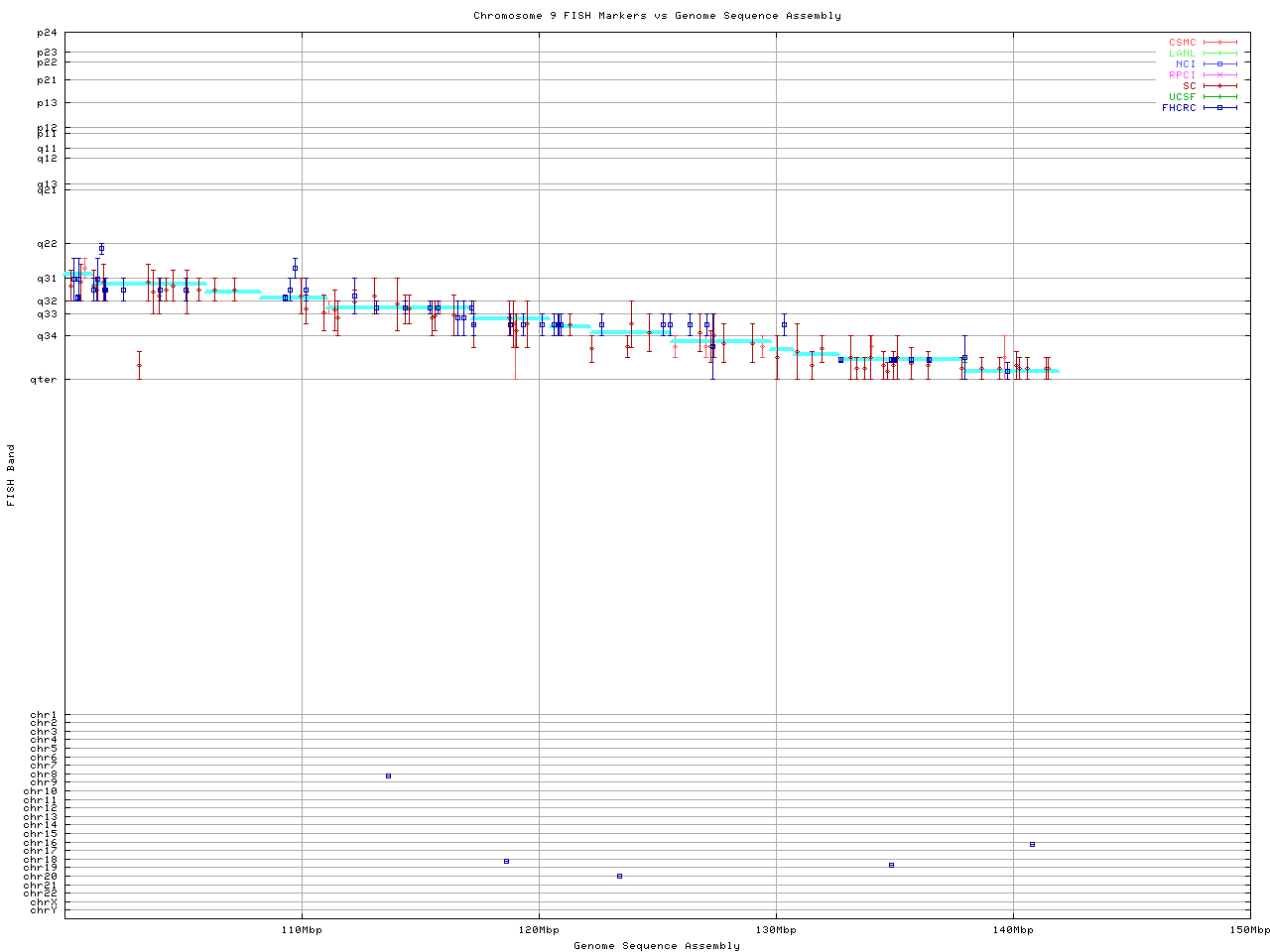Viewport: 1270px width, 952px height.
Task: Click the chrY label on y-axis
Action: coord(44,909)
